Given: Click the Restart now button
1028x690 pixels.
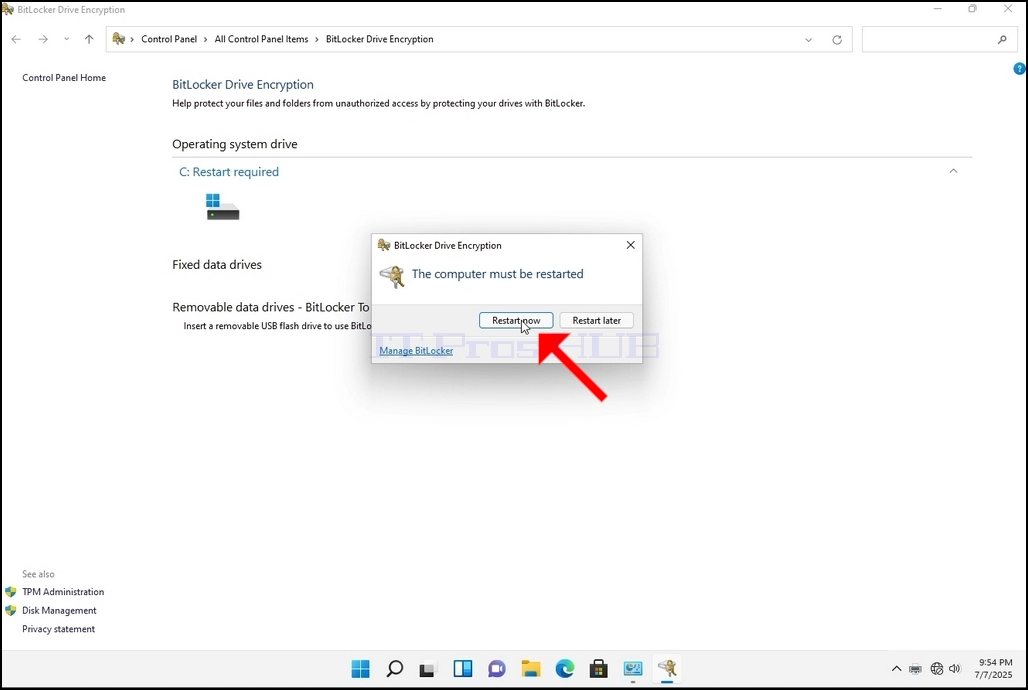Looking at the screenshot, I should tap(516, 320).
